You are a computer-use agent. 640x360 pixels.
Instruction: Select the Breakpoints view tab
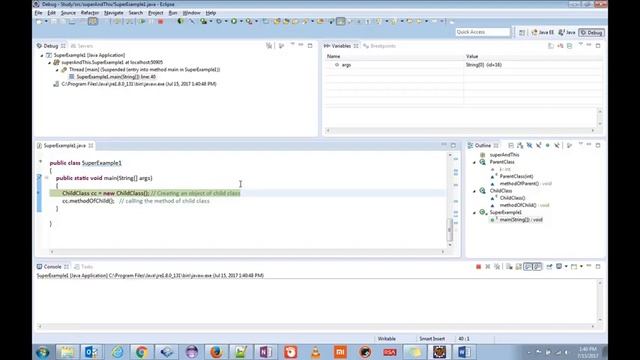click(x=380, y=46)
